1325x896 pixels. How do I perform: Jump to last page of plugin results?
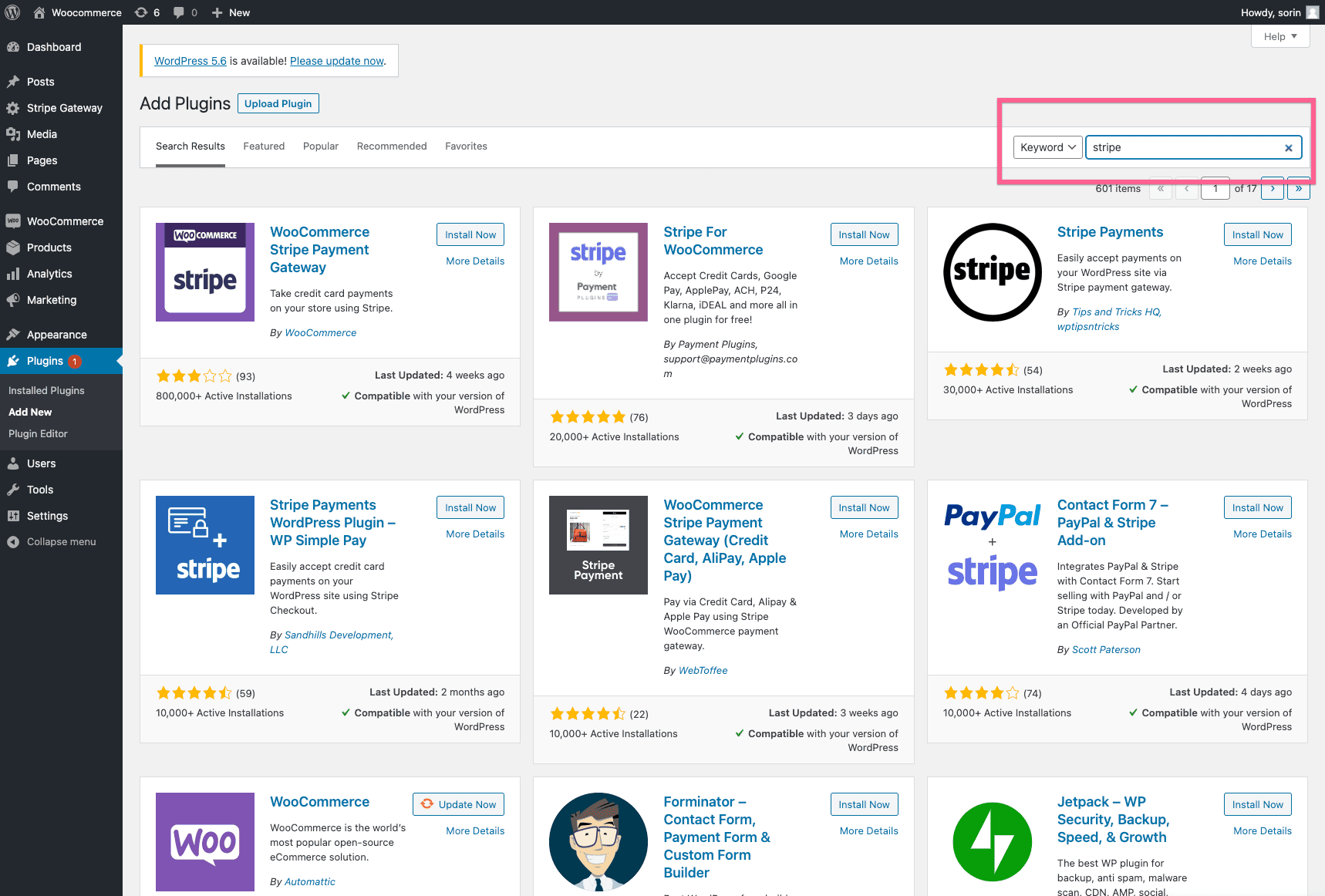(x=1299, y=188)
